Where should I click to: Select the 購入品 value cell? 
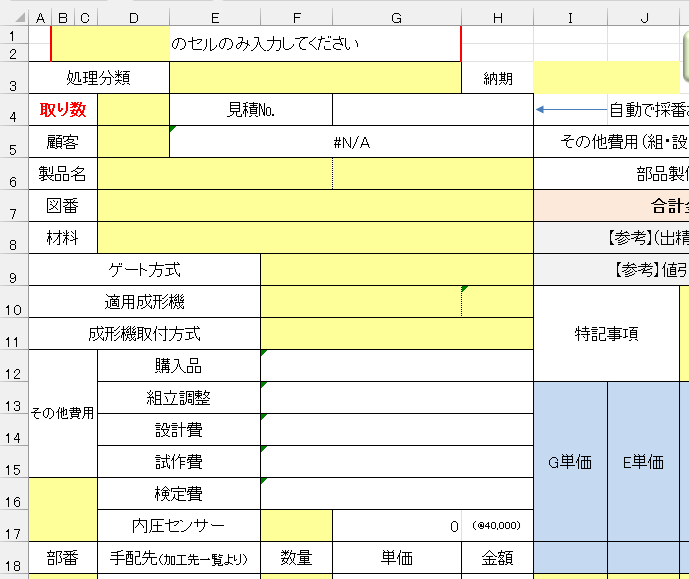(396, 366)
